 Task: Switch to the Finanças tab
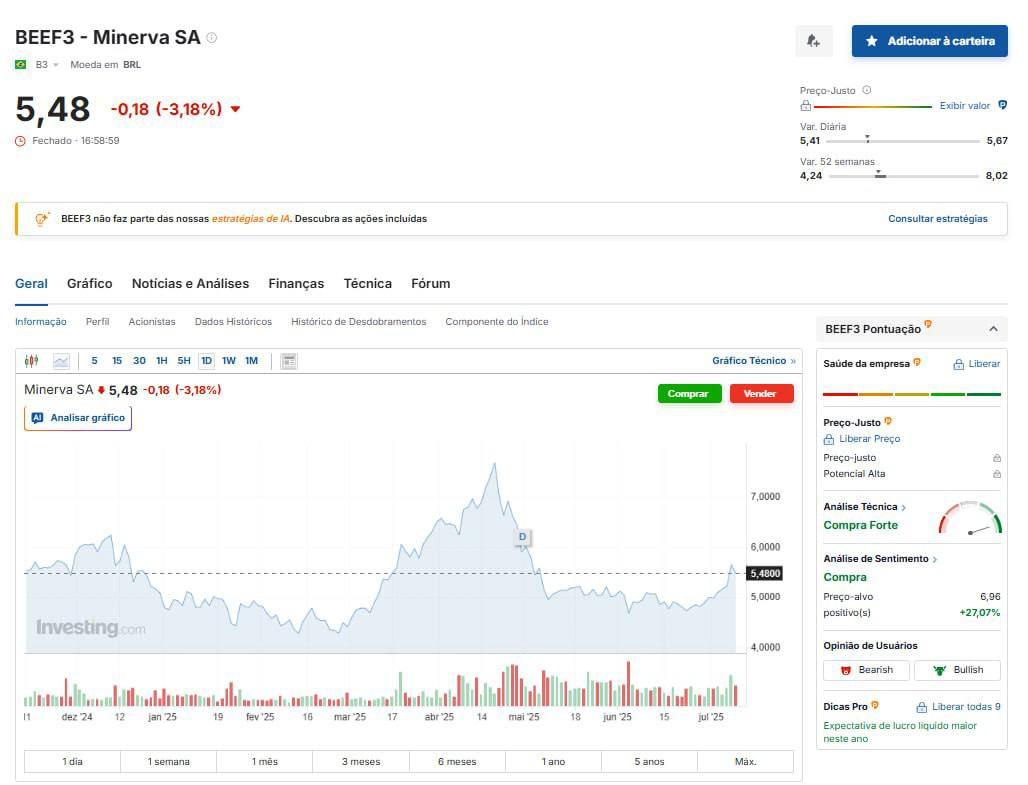(x=296, y=283)
